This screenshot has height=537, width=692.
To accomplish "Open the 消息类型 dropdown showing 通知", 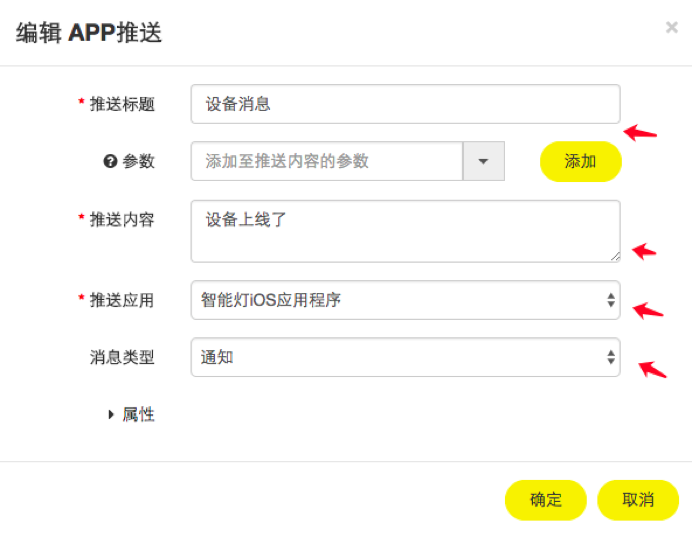I will [405, 357].
